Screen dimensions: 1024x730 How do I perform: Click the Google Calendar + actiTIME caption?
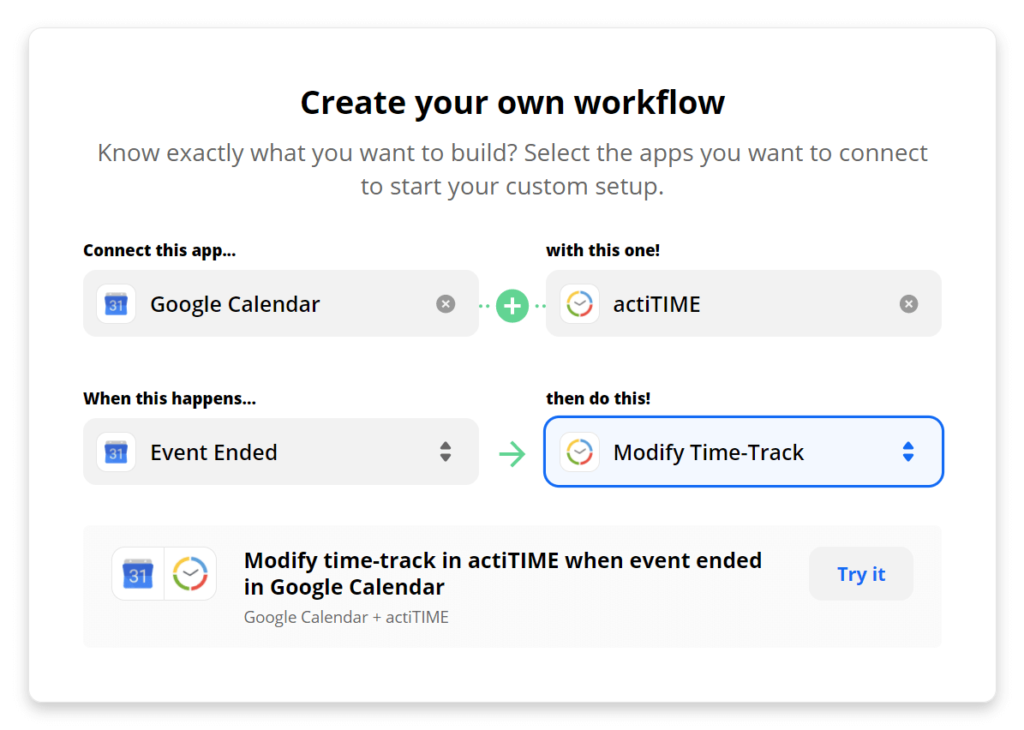(345, 617)
